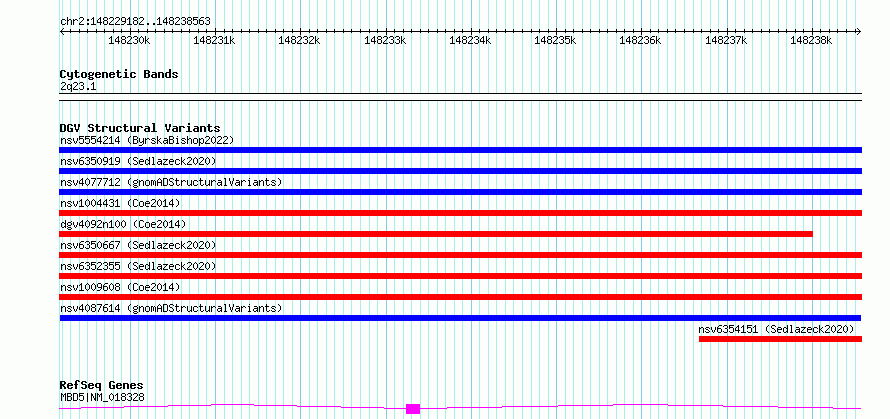The image size is (890, 419).
Task: Select the red bar under nsv1004431
Action: (460, 213)
